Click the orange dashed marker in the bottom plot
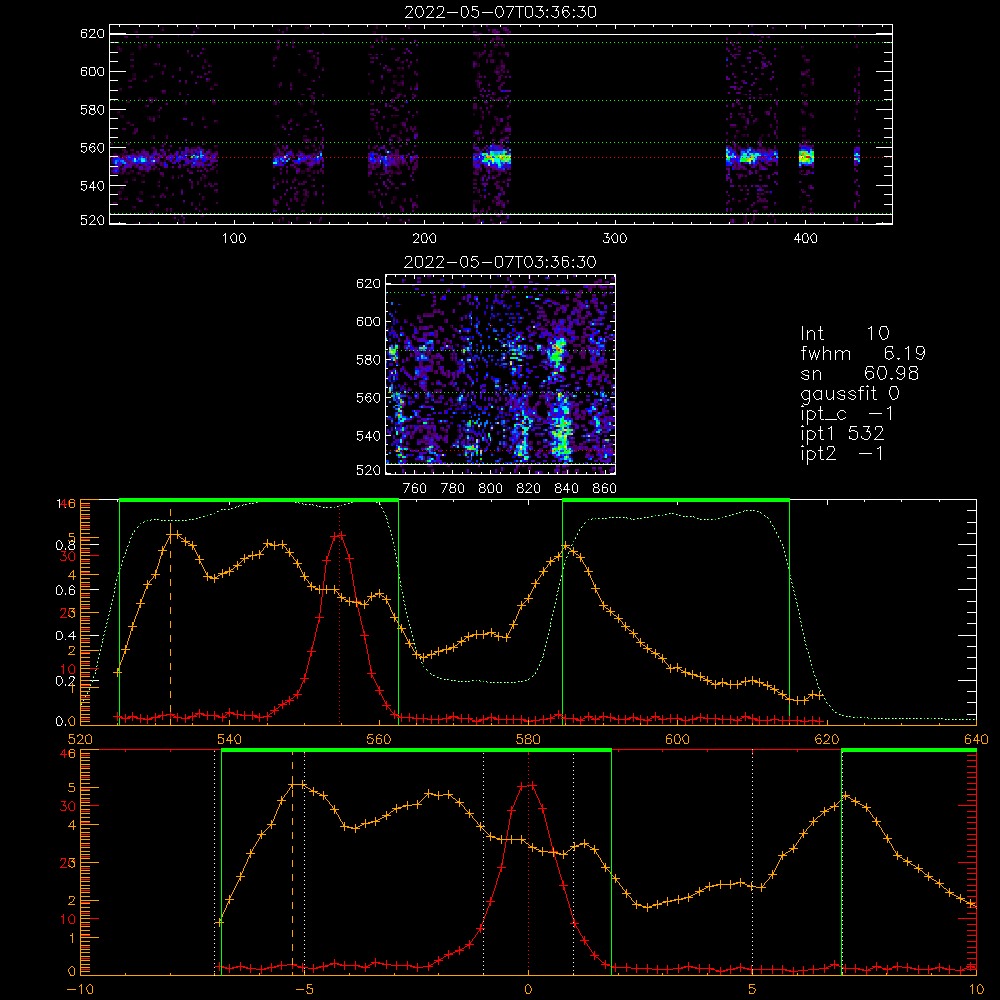Image resolution: width=1000 pixels, height=1000 pixels. click(x=292, y=861)
